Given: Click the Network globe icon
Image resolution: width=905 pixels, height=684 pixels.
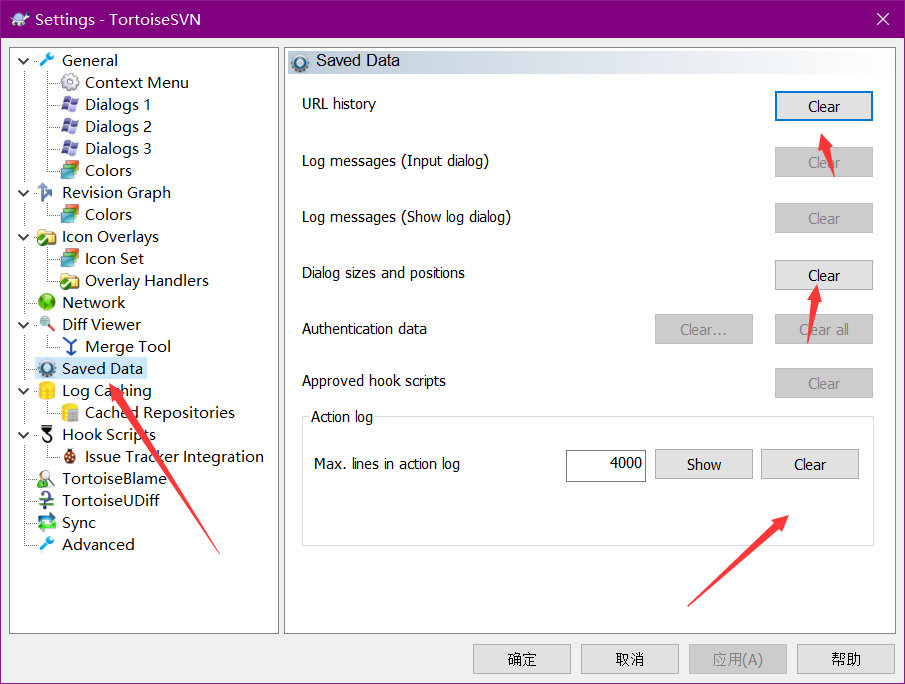Looking at the screenshot, I should pos(47,302).
